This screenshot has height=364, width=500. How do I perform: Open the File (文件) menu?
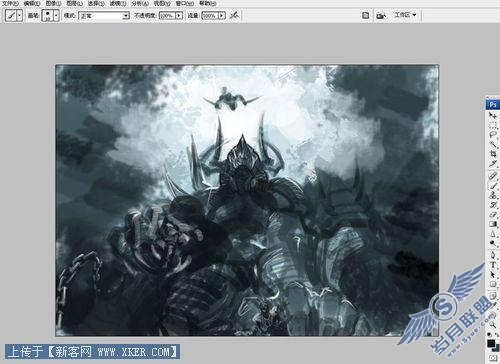(x=10, y=3)
